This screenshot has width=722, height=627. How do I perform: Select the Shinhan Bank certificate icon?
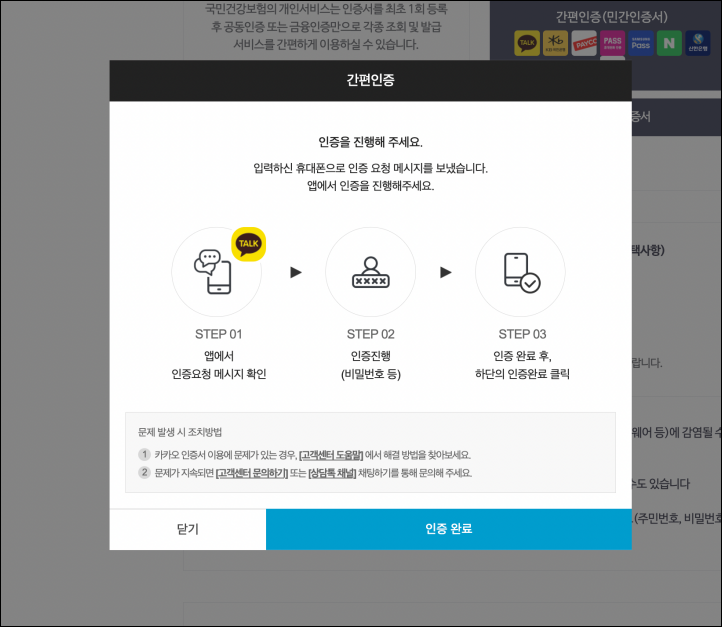tap(698, 43)
